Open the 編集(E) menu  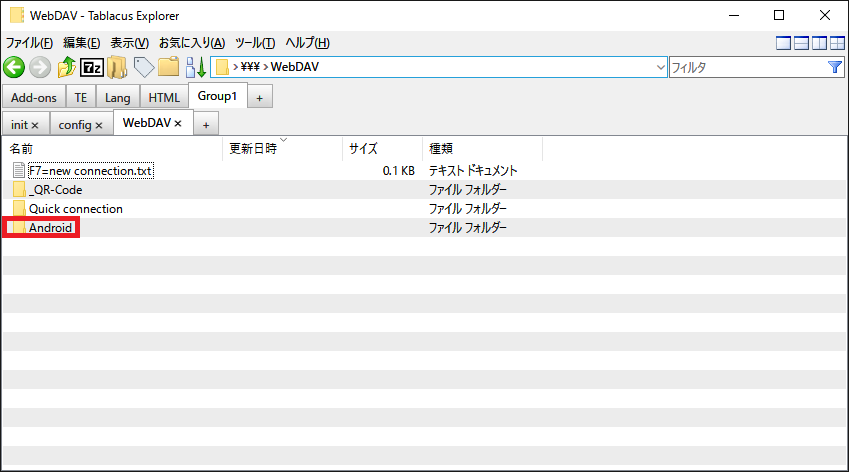pos(81,43)
